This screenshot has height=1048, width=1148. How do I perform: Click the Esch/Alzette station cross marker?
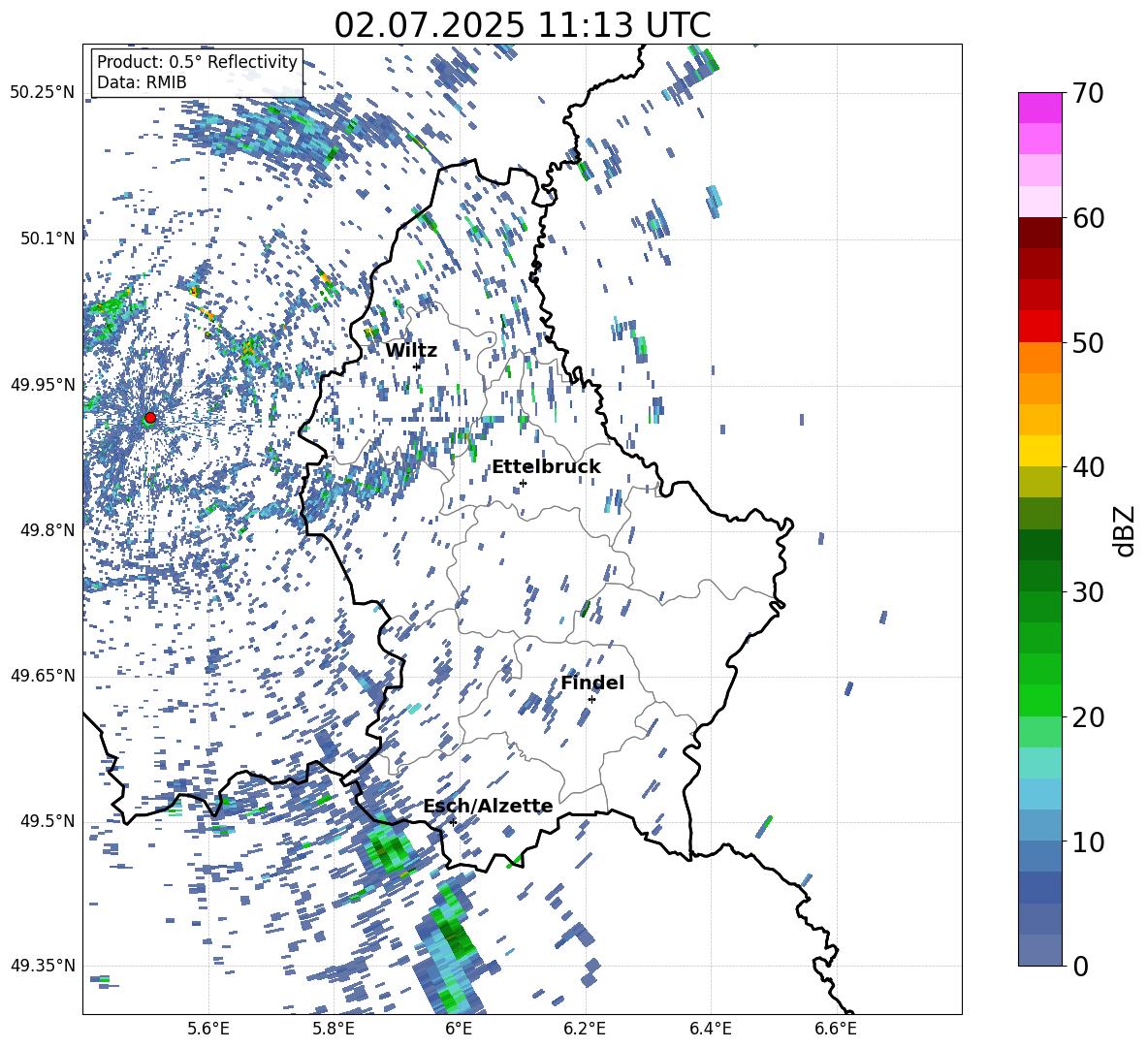453,822
